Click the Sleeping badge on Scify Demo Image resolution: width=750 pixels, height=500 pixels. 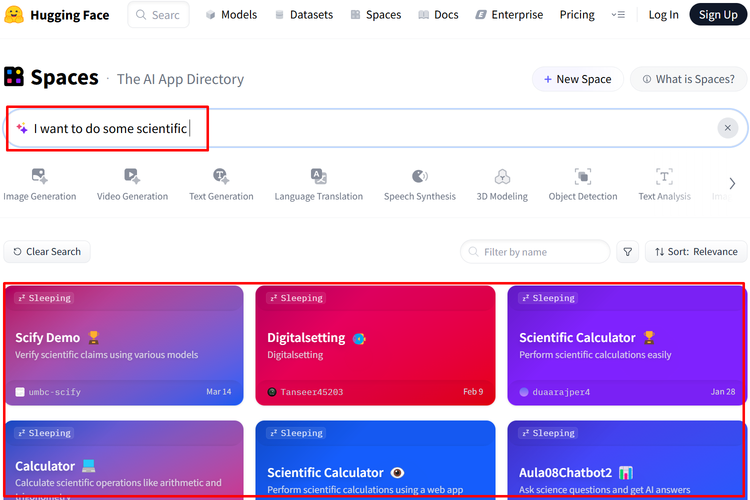44,298
